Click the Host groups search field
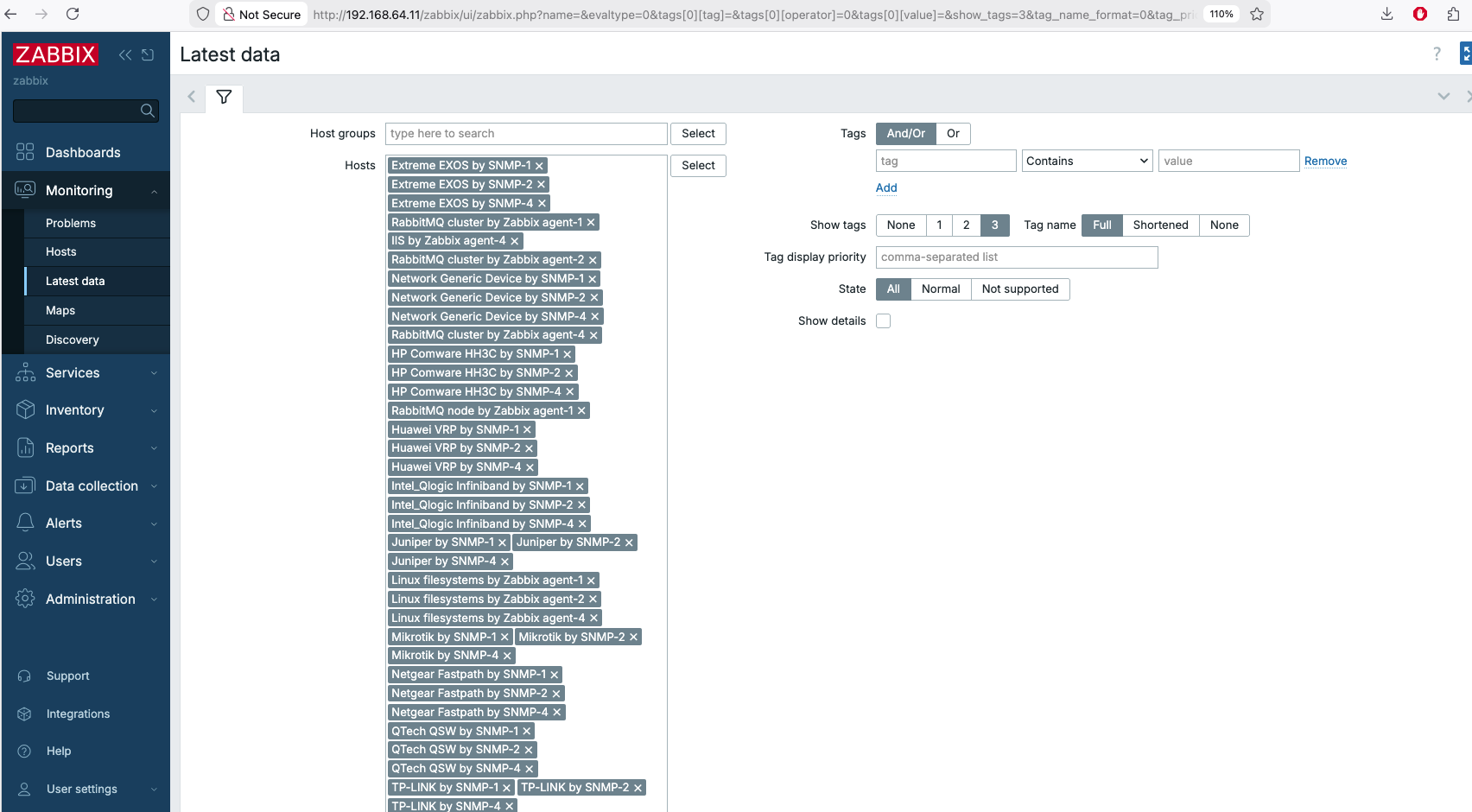Image resolution: width=1472 pixels, height=812 pixels. tap(525, 133)
